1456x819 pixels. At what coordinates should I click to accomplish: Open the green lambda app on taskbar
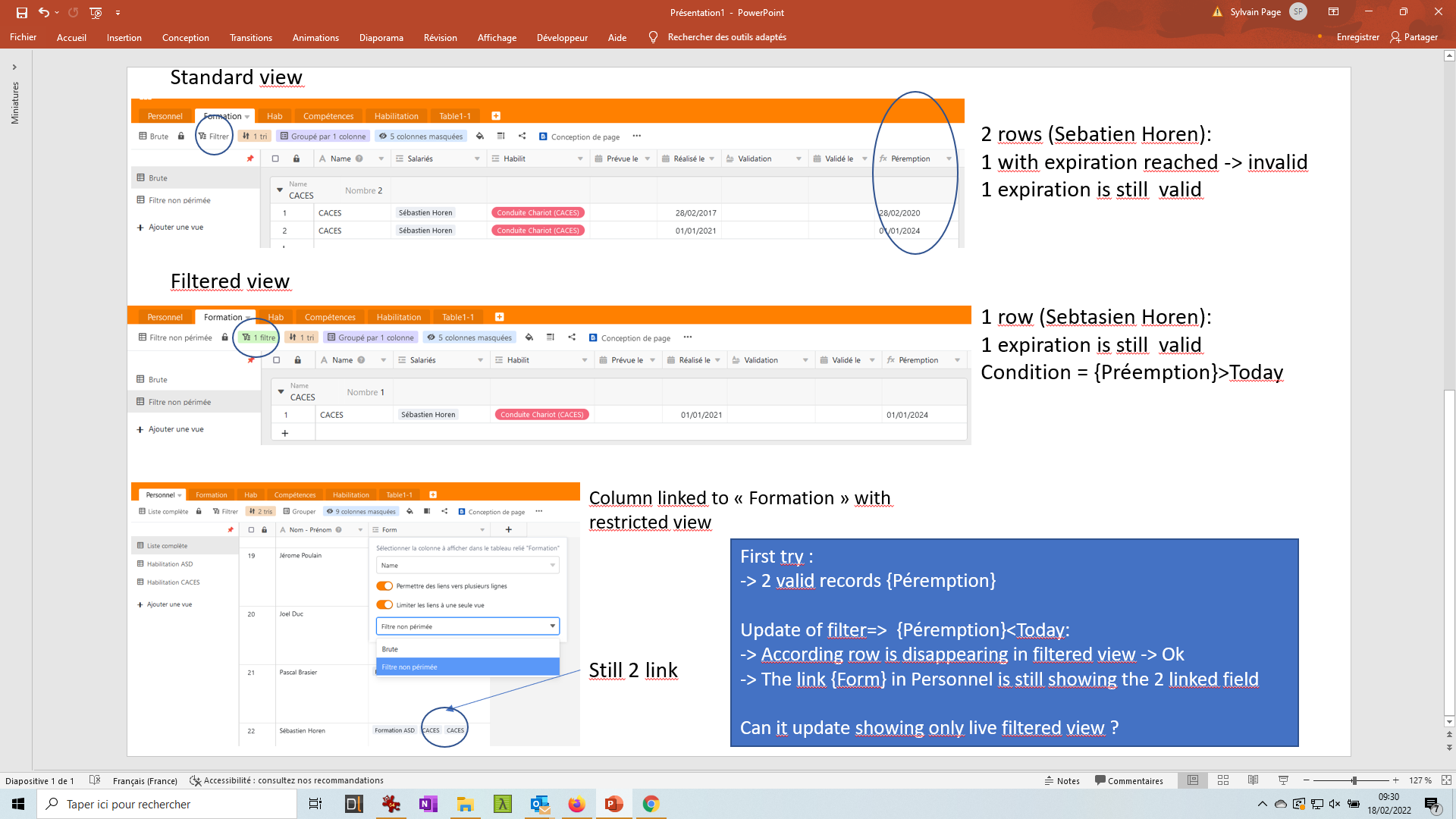point(503,804)
